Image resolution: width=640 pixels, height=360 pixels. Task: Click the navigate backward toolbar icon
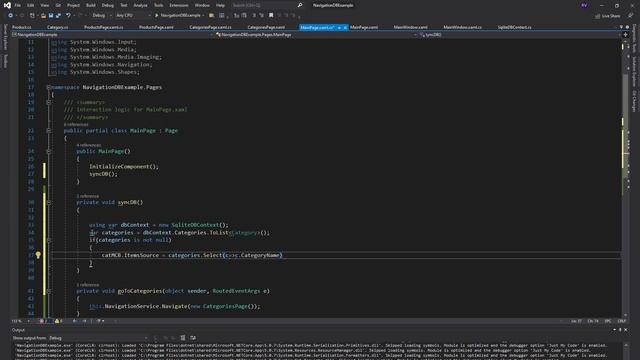click(x=10, y=16)
